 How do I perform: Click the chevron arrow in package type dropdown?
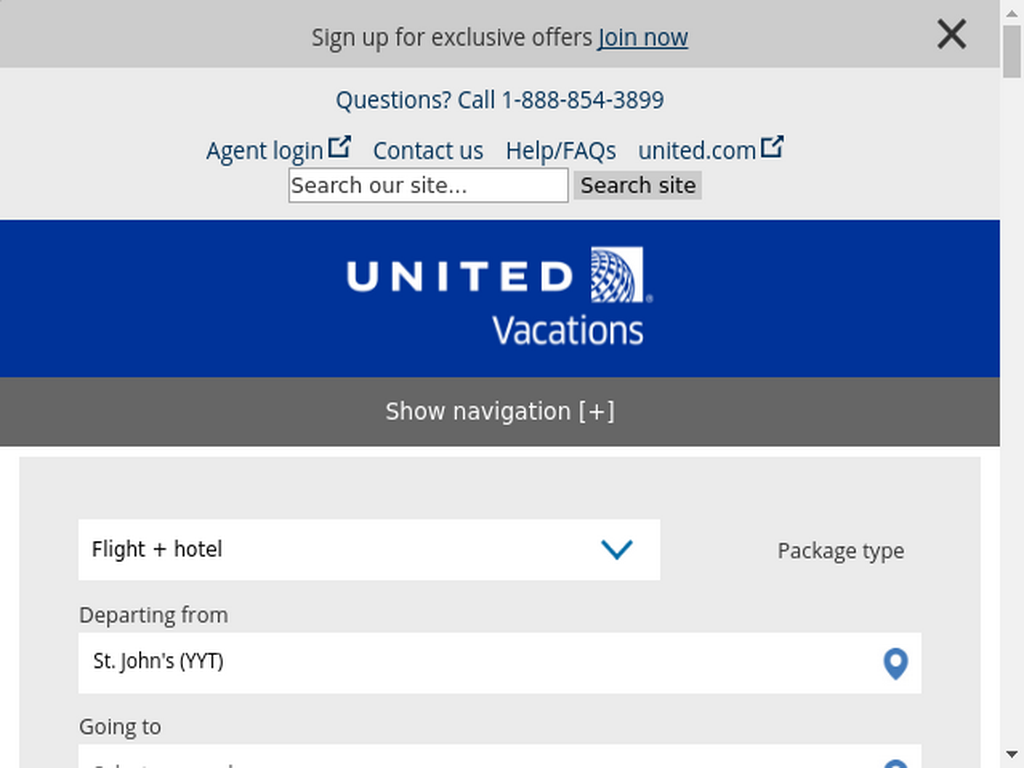coord(616,550)
